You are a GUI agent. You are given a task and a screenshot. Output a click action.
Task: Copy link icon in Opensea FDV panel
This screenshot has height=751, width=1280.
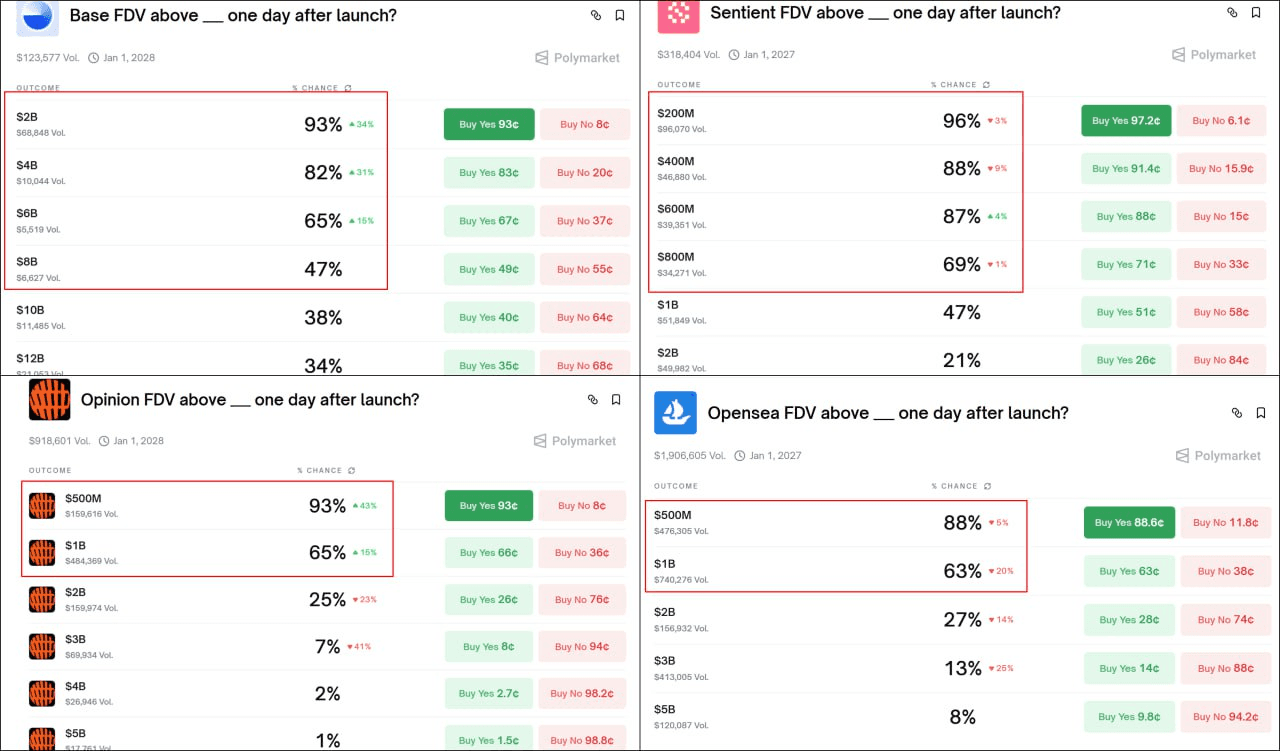point(1237,413)
